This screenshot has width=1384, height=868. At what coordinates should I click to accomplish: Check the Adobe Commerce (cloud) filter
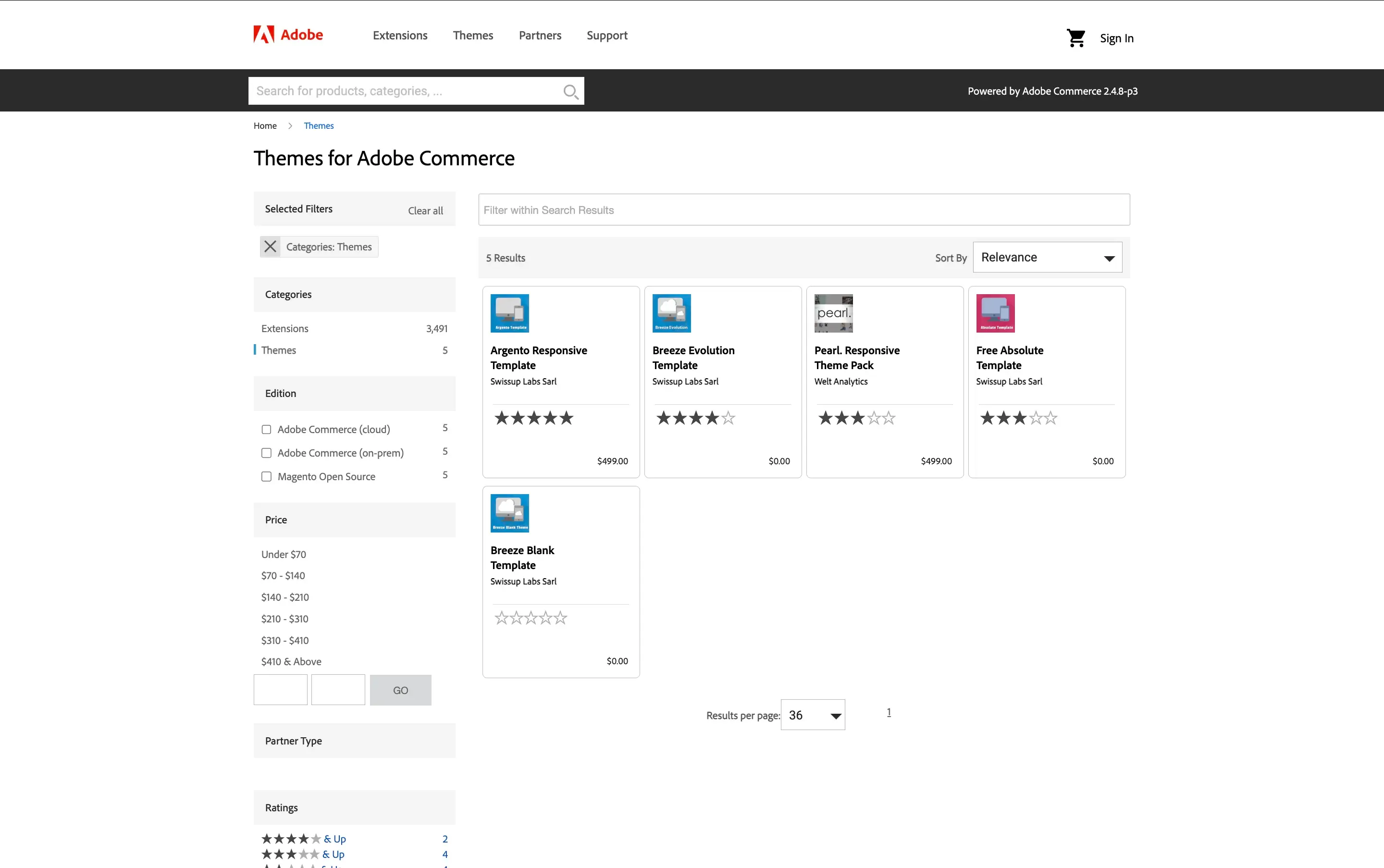click(x=266, y=429)
